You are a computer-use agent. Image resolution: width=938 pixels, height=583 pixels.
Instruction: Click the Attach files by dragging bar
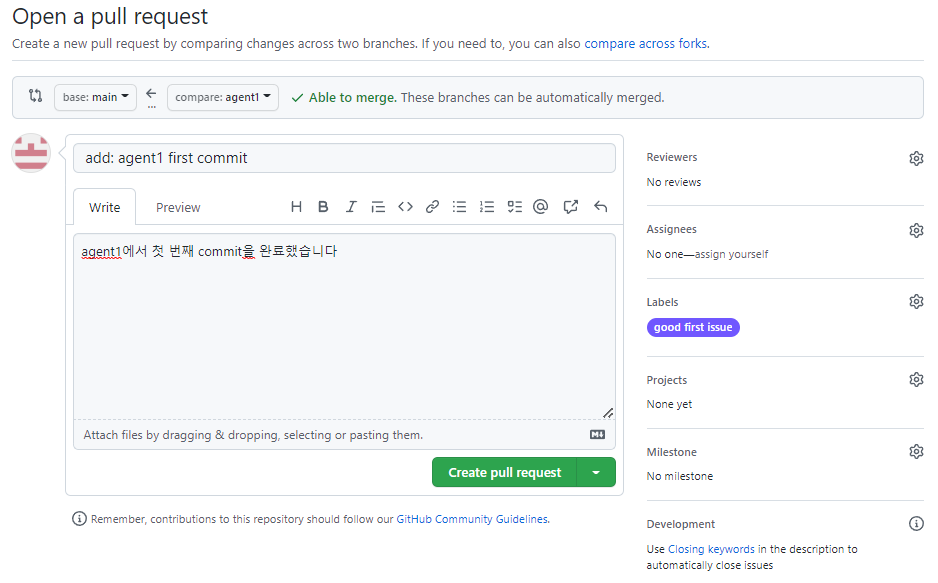point(344,435)
